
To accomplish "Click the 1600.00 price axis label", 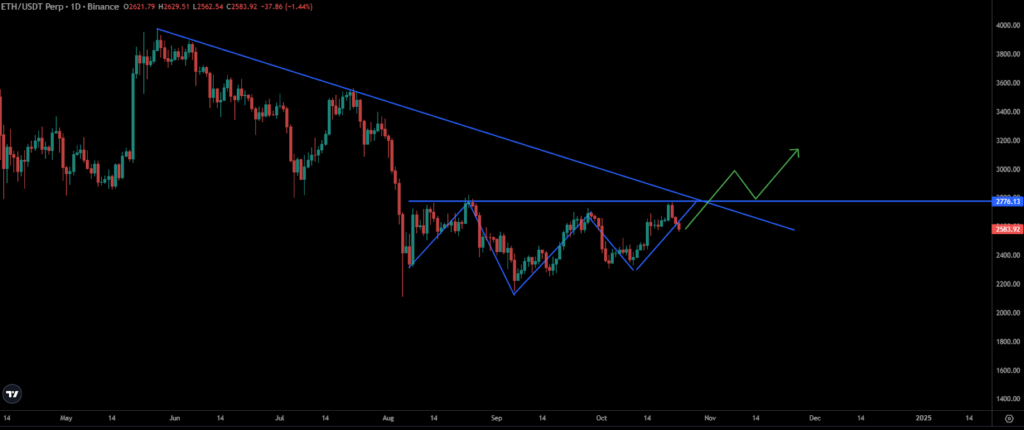I will [1006, 371].
